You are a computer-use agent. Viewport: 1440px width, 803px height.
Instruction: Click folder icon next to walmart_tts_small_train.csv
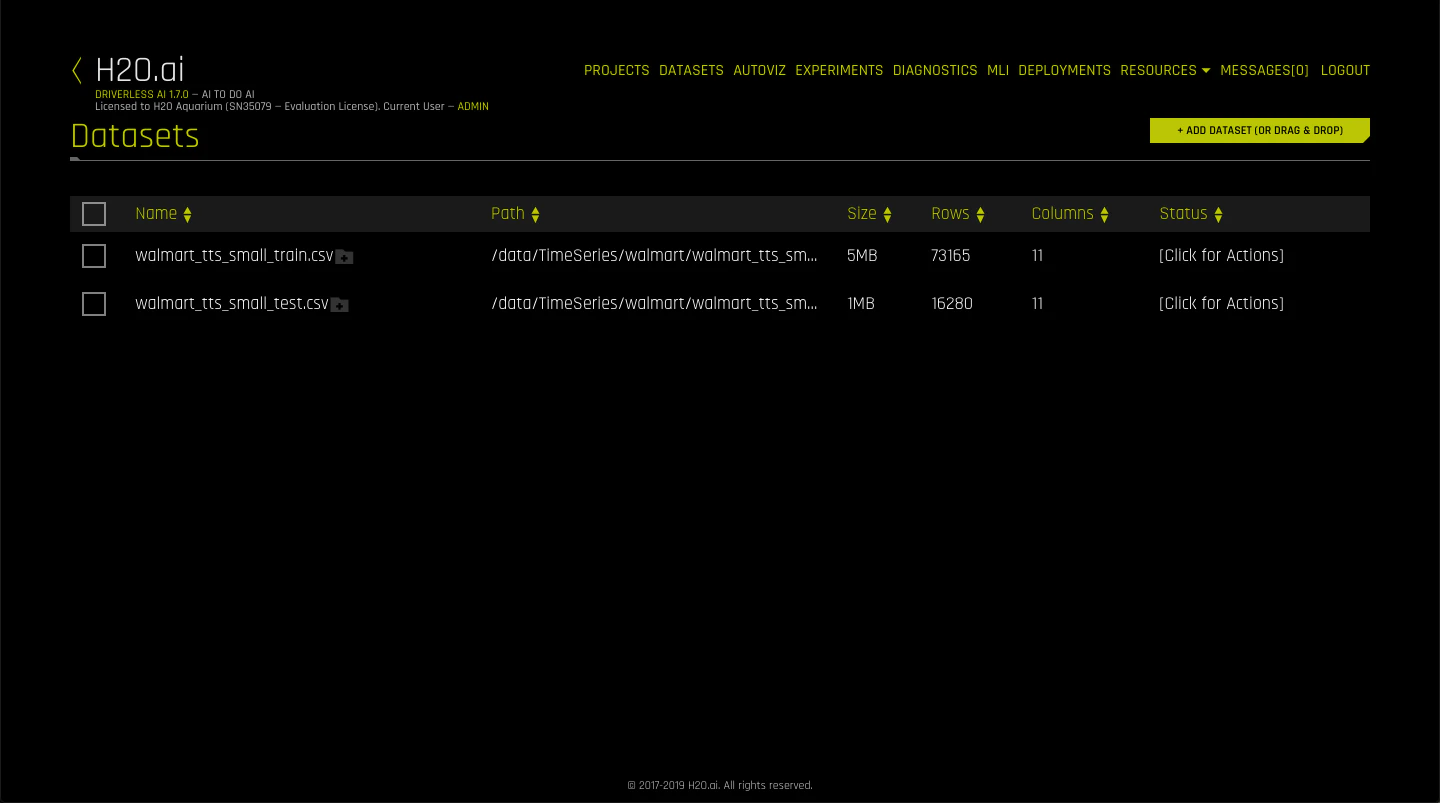(344, 257)
